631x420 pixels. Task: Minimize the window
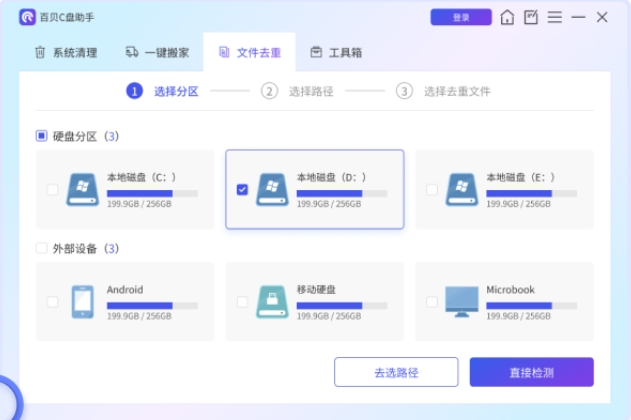click(578, 17)
